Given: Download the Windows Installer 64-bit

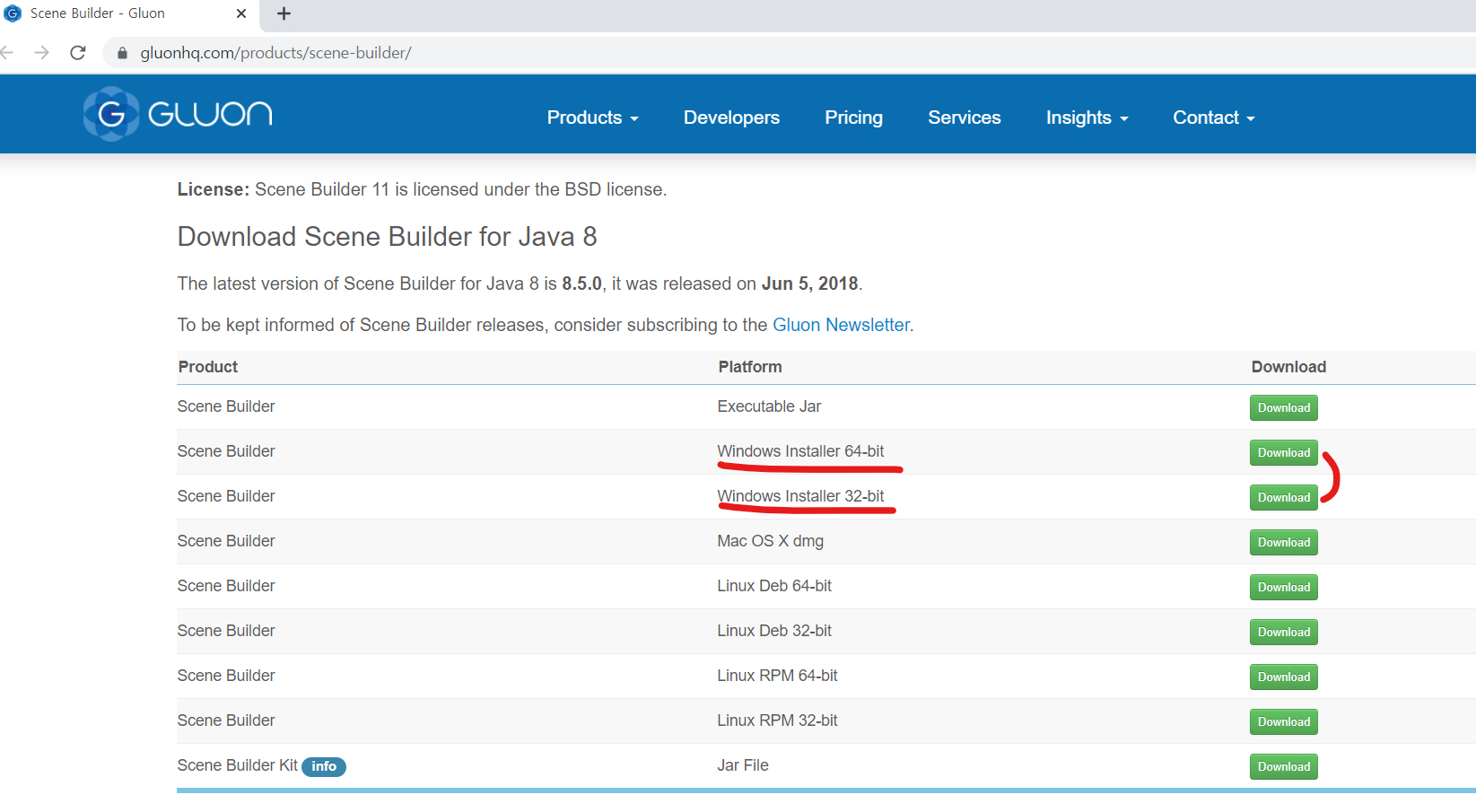Looking at the screenshot, I should click(1283, 452).
